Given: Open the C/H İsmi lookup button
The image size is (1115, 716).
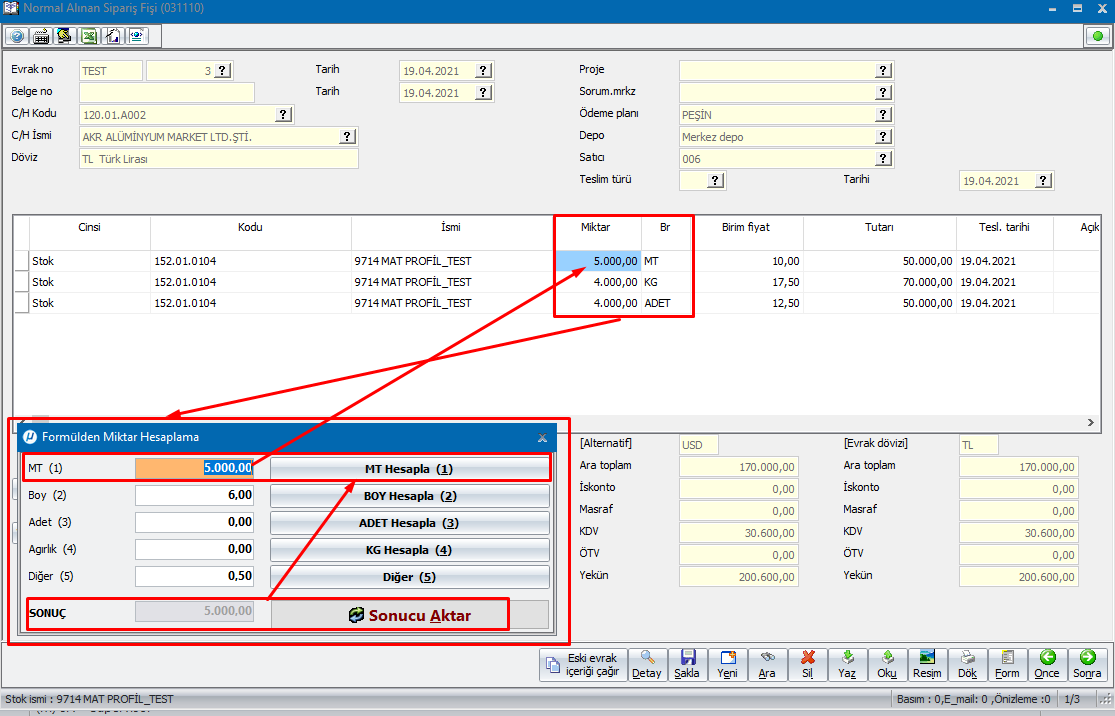Looking at the screenshot, I should 348,137.
